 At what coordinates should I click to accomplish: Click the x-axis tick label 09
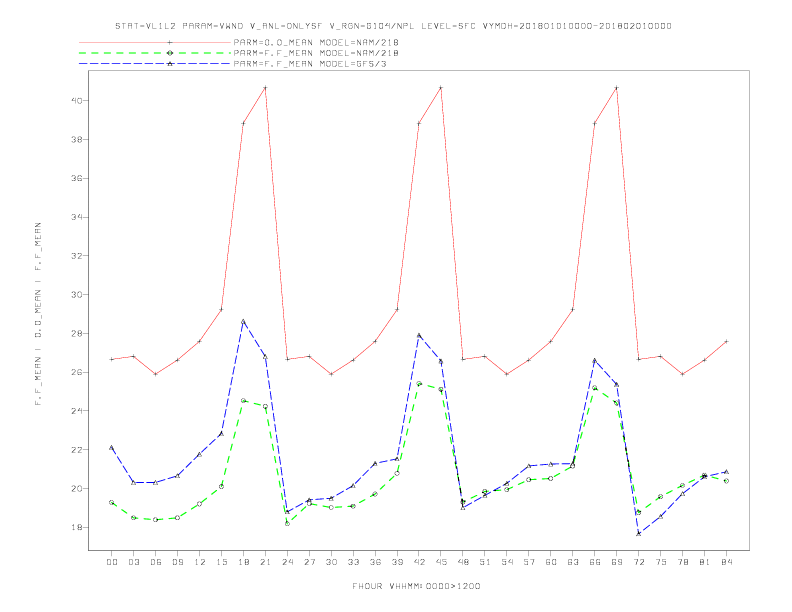pyautogui.click(x=177, y=562)
